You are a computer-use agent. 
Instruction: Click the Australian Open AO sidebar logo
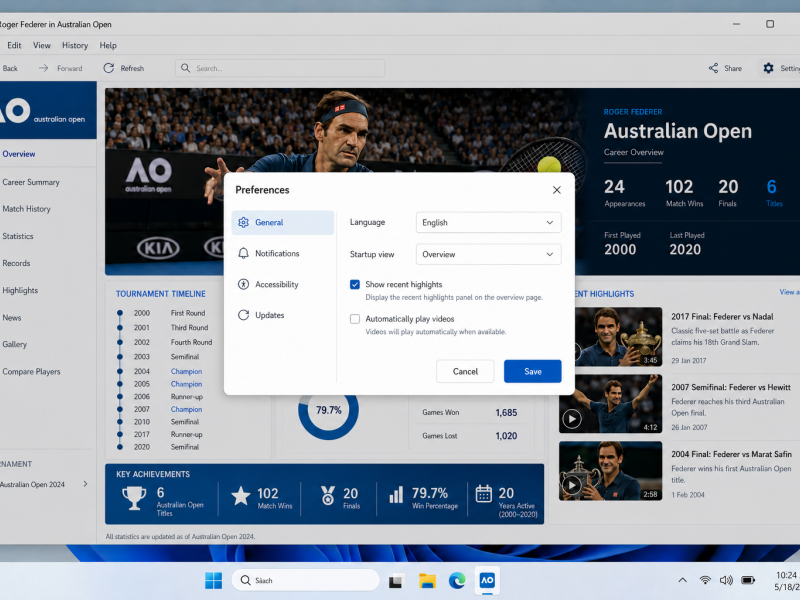click(x=48, y=110)
